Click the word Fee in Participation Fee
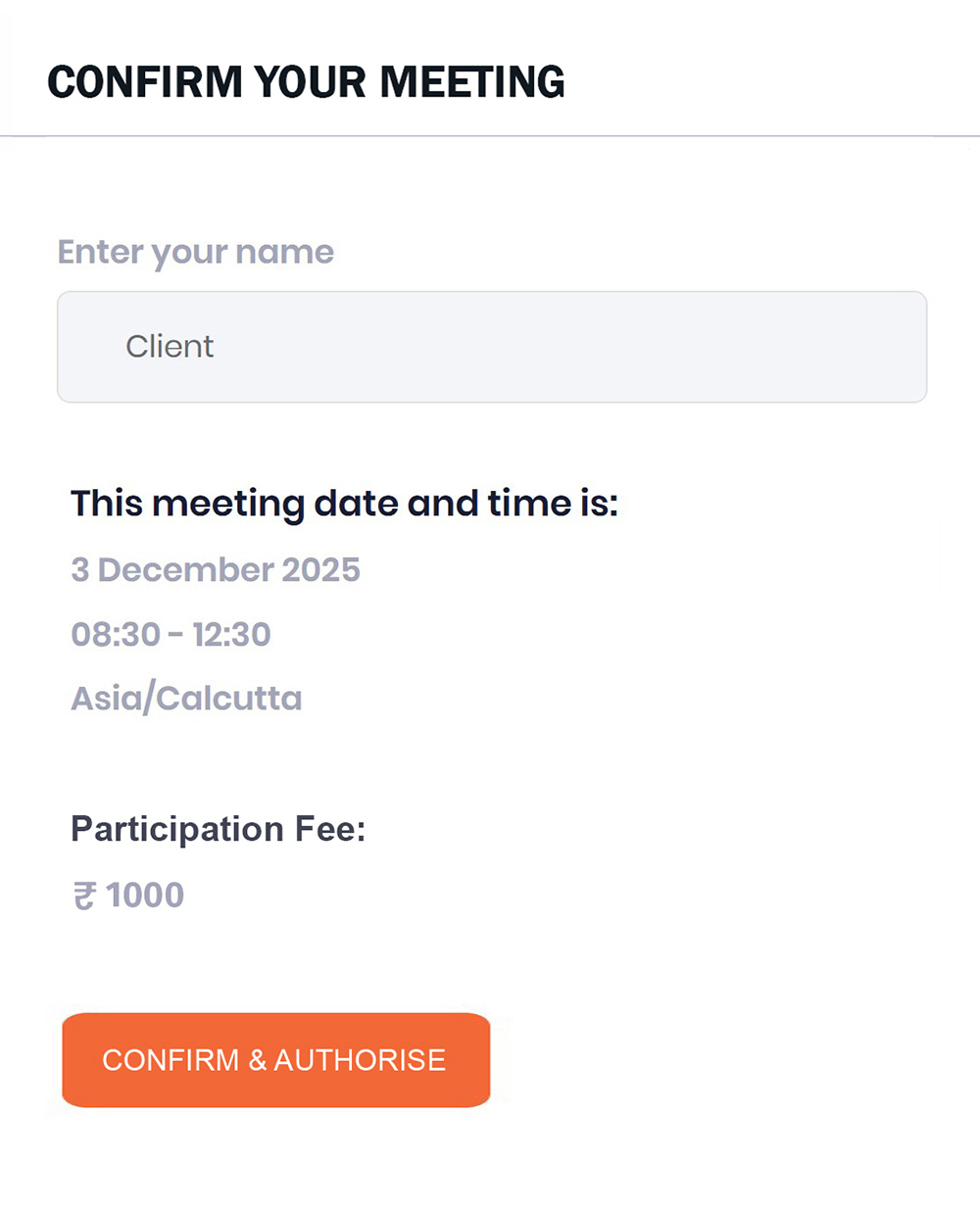Screen dimensions: 980x1214 pos(330,829)
